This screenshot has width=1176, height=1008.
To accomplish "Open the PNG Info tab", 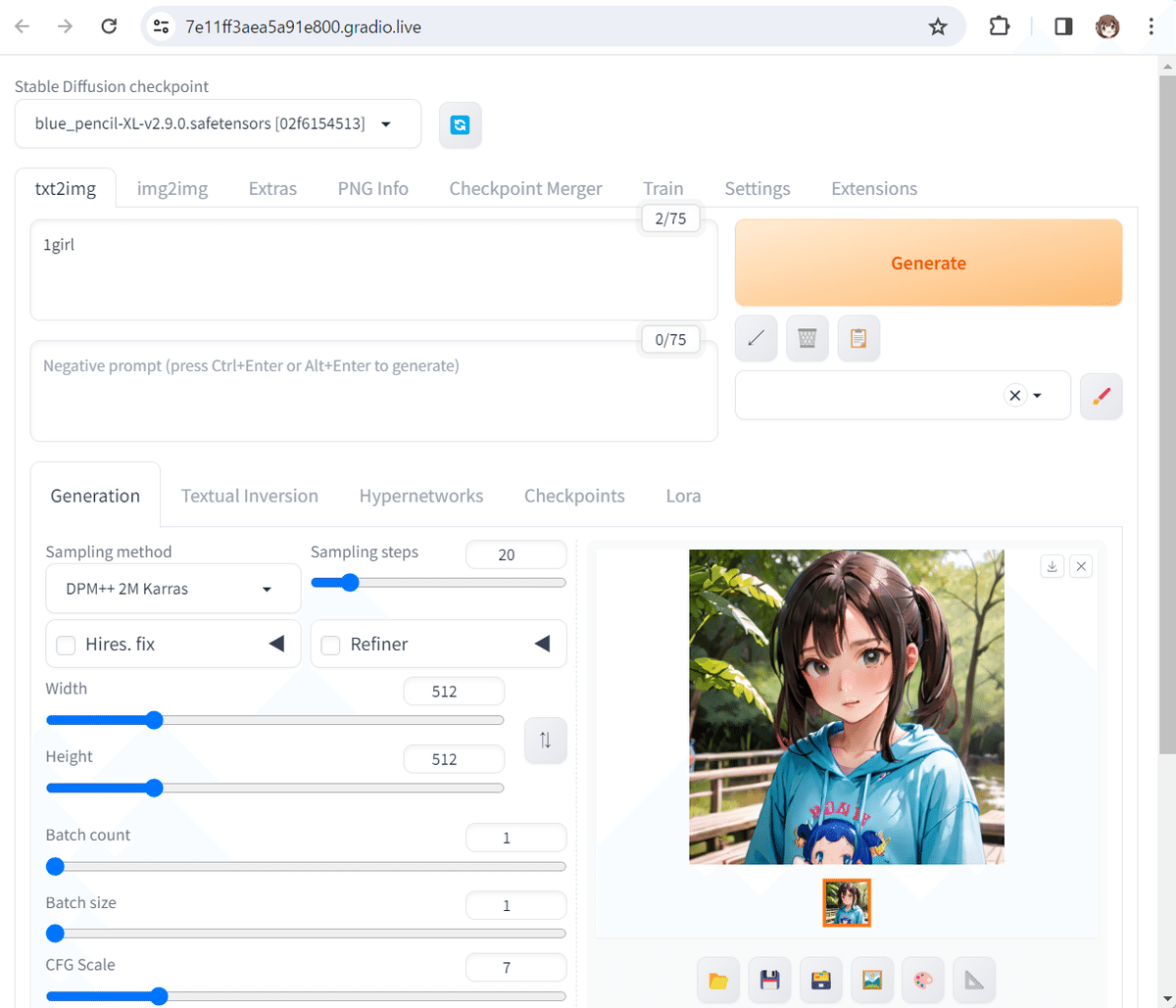I will pyautogui.click(x=373, y=188).
